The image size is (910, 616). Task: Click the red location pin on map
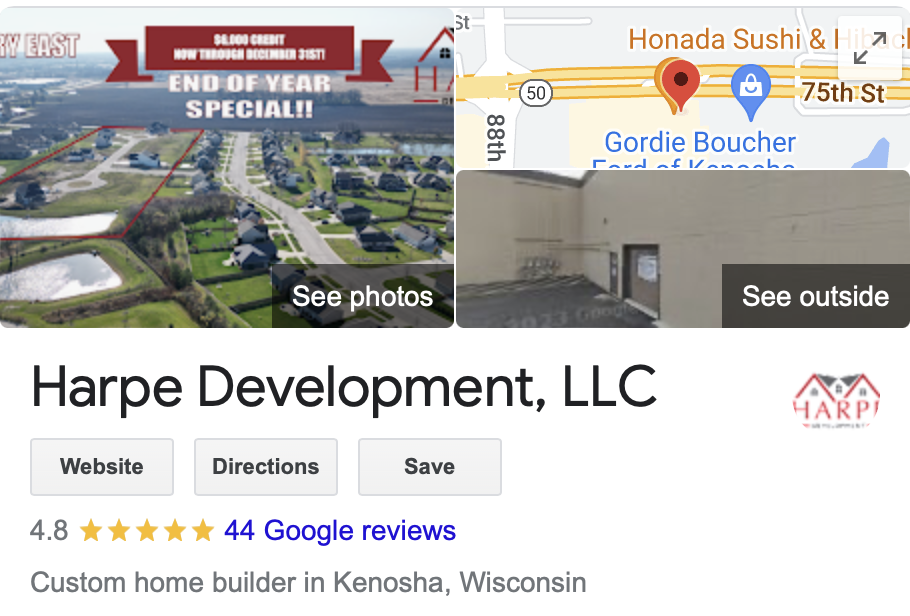pyautogui.click(x=680, y=84)
